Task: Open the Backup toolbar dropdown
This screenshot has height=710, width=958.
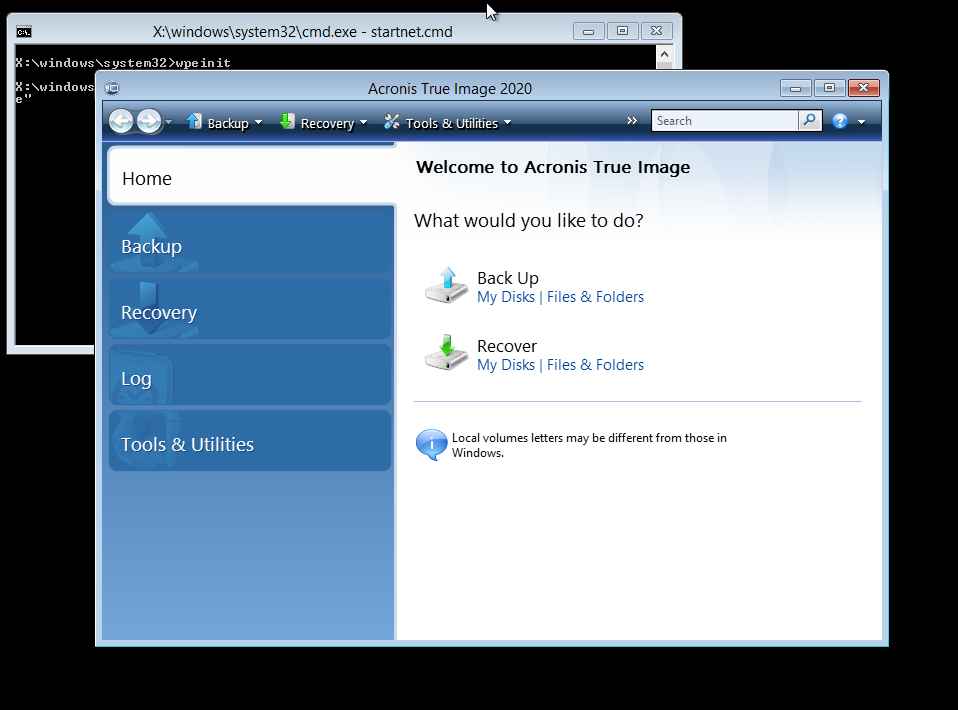Action: click(225, 123)
